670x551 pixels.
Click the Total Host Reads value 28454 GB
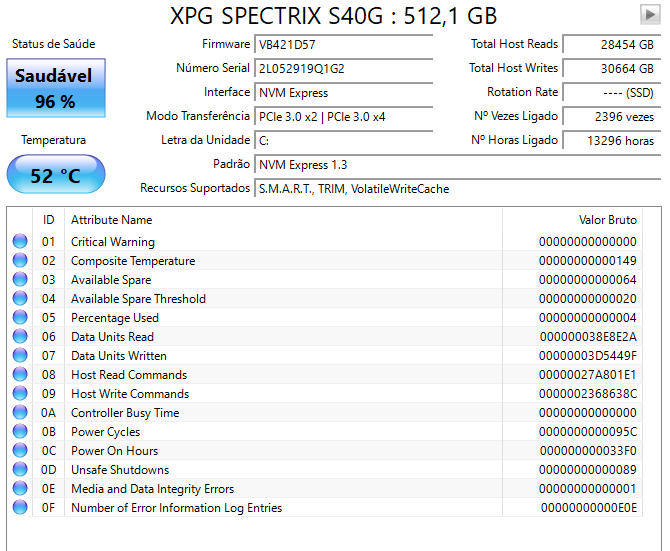click(612, 44)
